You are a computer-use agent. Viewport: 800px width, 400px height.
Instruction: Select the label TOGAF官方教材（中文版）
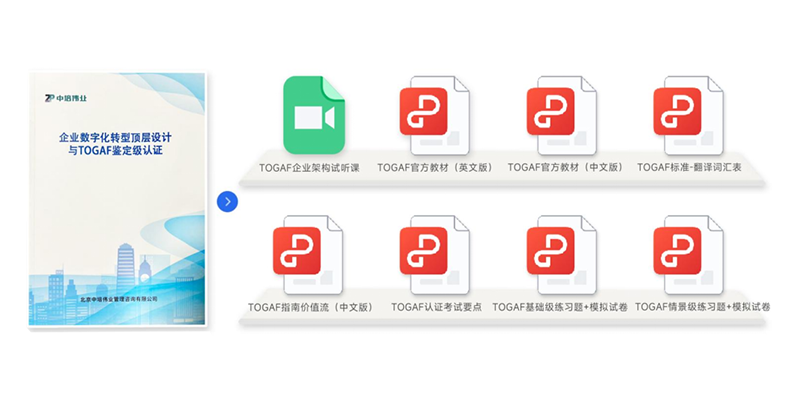tap(566, 167)
